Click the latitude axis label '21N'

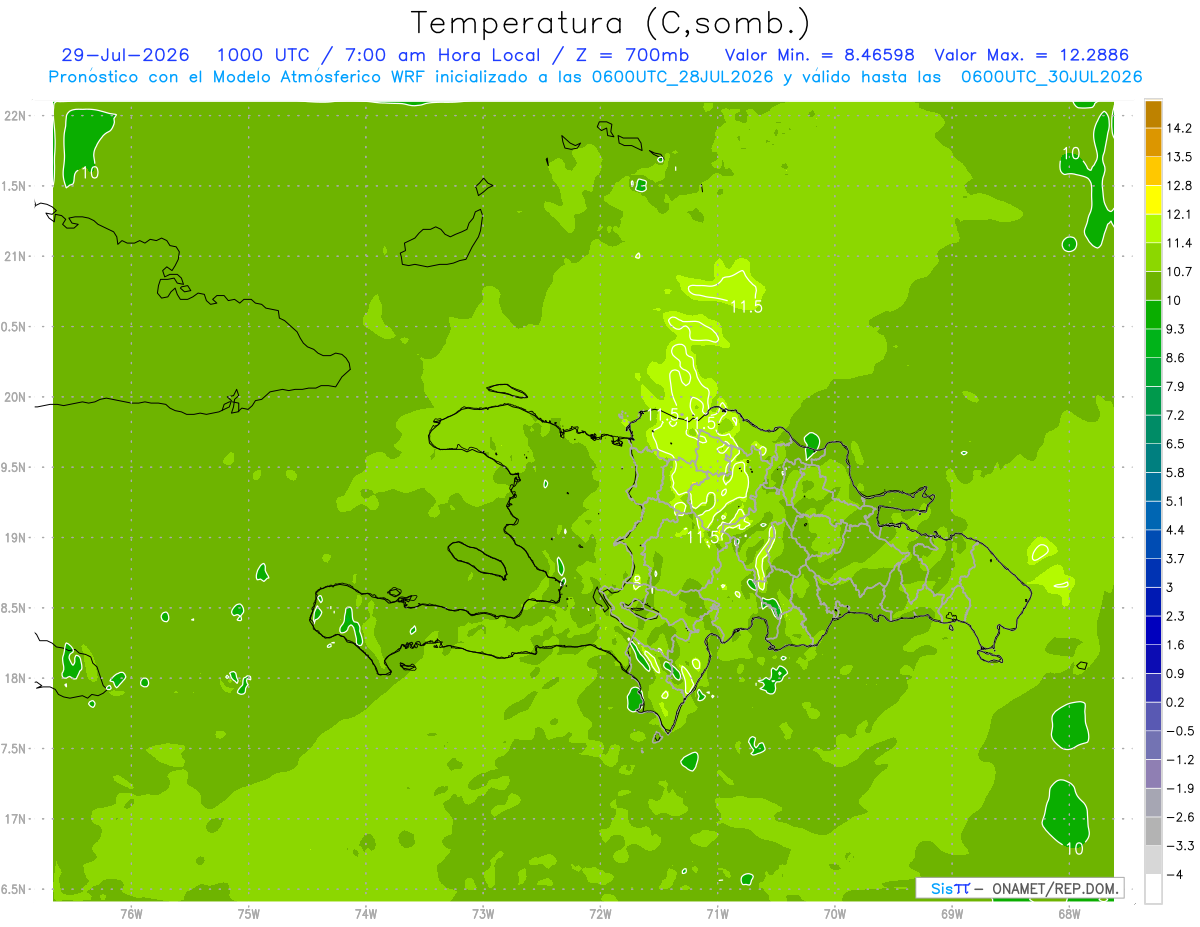(x=17, y=257)
